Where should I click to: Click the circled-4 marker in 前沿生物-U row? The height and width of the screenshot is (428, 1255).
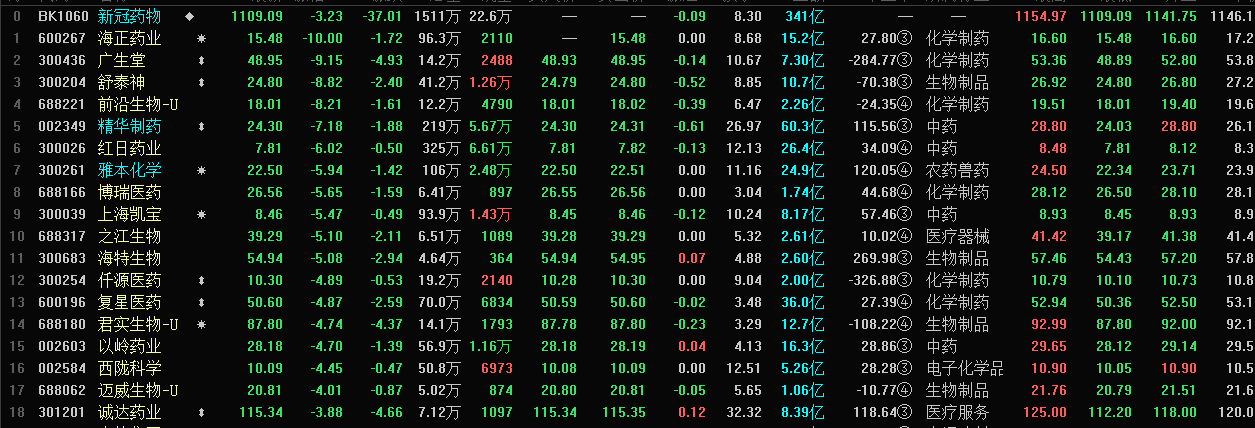coord(905,104)
